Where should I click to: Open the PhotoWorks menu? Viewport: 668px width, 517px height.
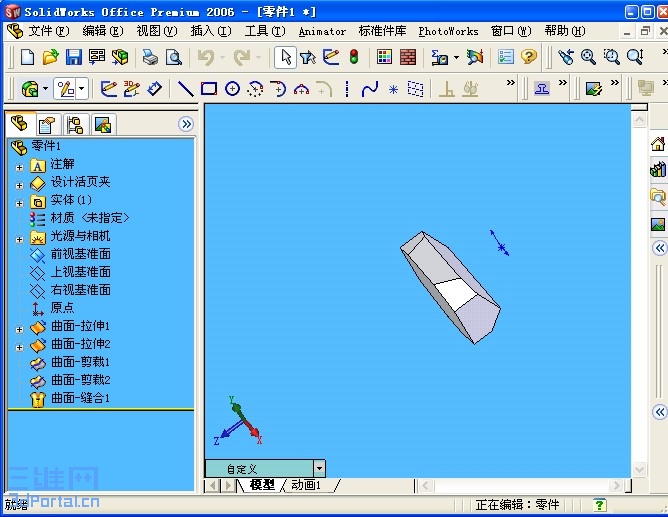pos(448,31)
